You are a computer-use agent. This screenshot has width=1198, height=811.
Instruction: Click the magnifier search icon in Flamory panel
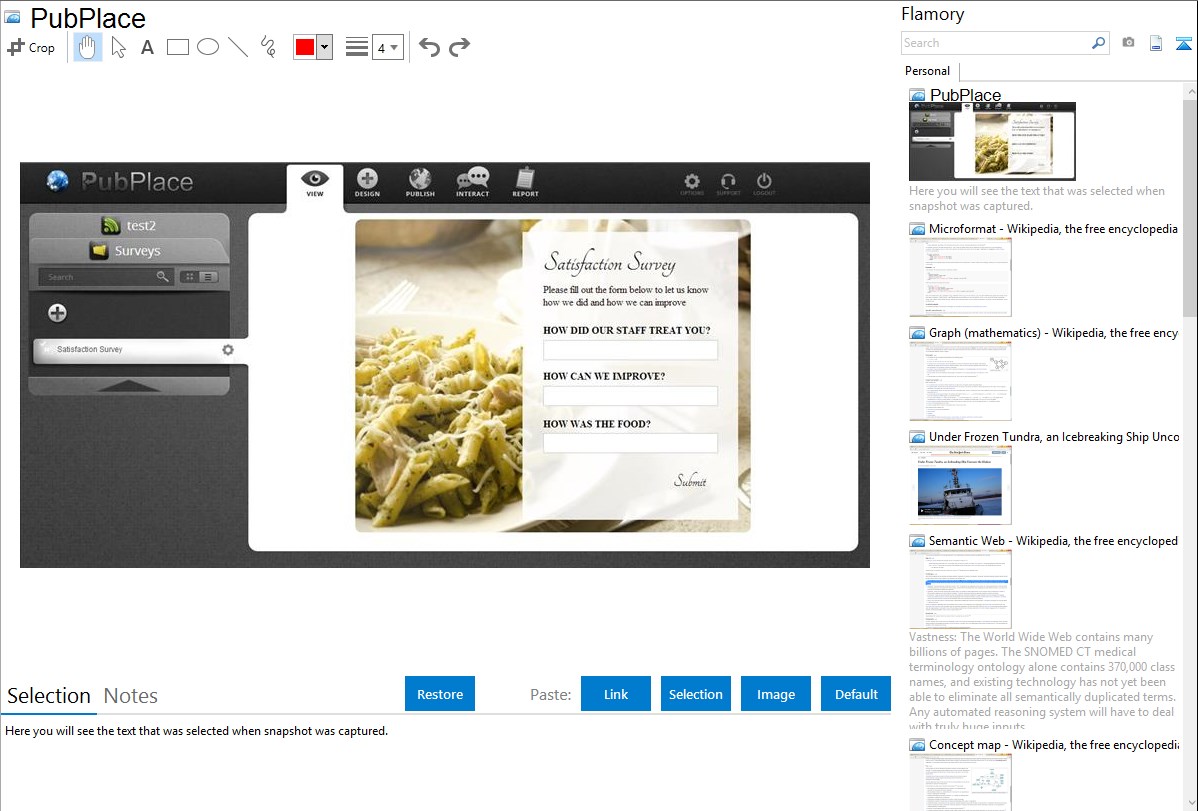pos(1099,43)
